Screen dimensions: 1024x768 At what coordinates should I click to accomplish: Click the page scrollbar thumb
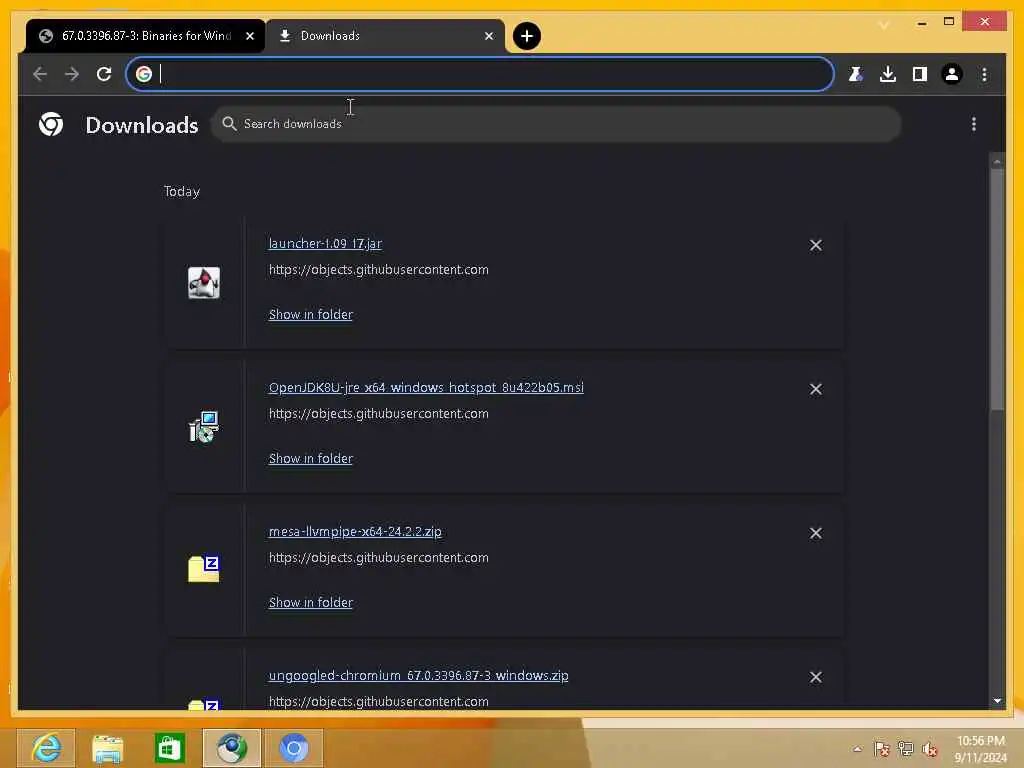pos(997,289)
